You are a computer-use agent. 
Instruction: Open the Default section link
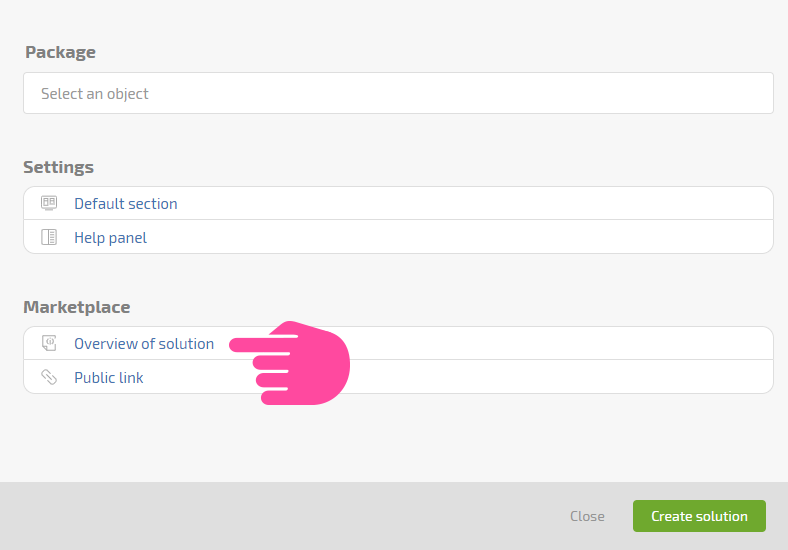pos(126,204)
